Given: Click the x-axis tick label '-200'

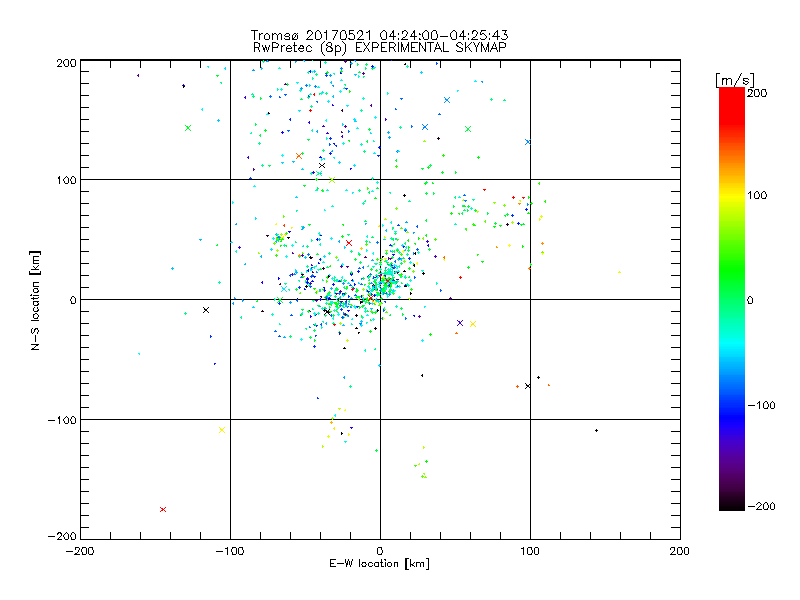Looking at the screenshot, I should (80, 552).
